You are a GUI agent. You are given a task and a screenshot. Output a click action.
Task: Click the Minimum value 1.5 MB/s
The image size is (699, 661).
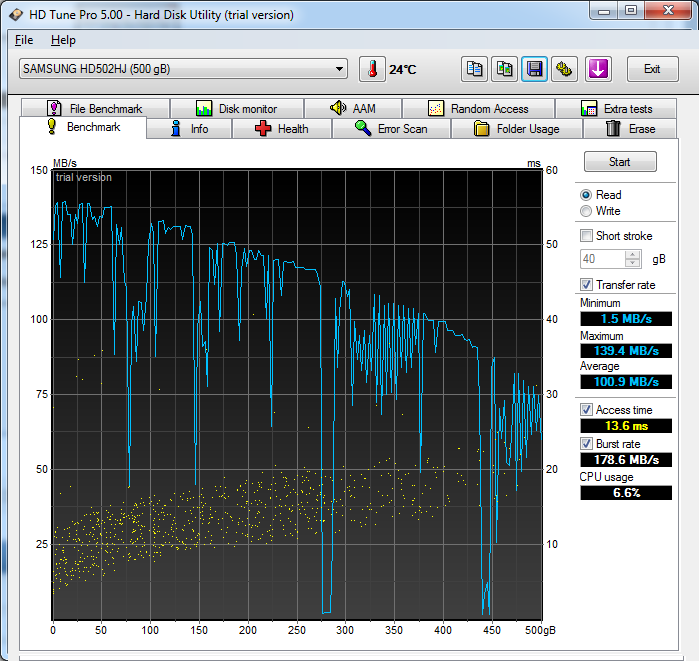click(626, 319)
